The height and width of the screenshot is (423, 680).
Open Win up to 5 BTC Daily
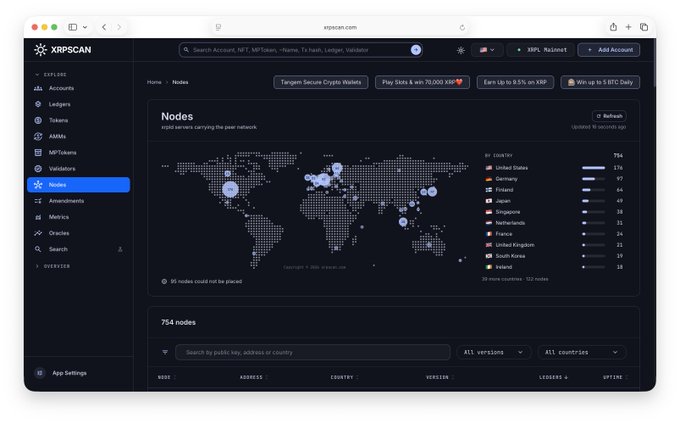(600, 82)
